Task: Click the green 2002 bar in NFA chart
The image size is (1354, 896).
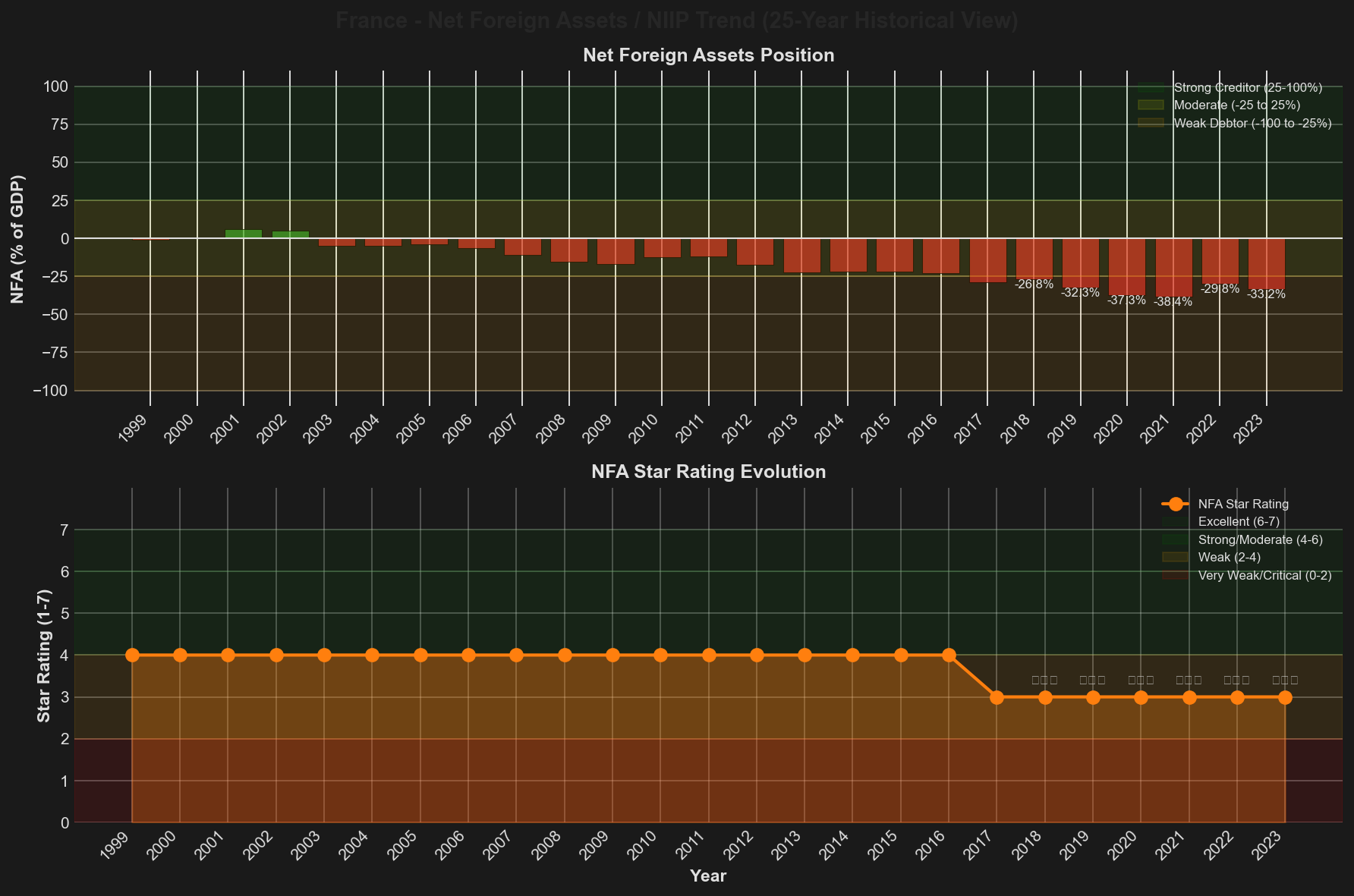Action: coord(290,235)
